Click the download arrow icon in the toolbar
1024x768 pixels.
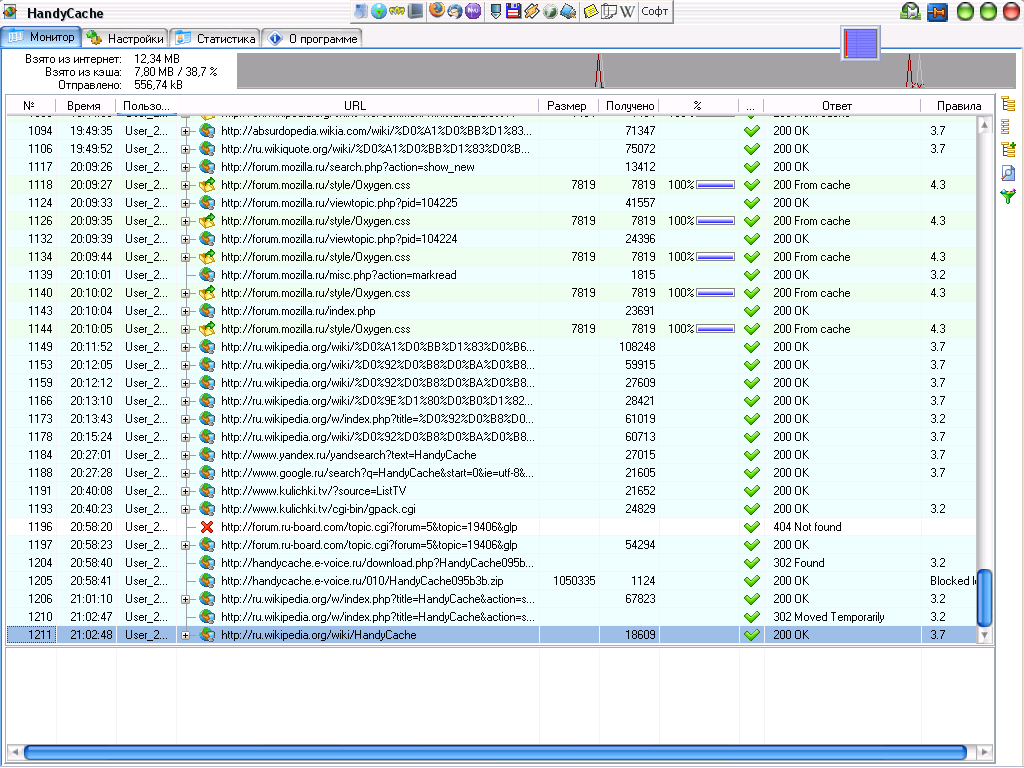click(x=496, y=10)
